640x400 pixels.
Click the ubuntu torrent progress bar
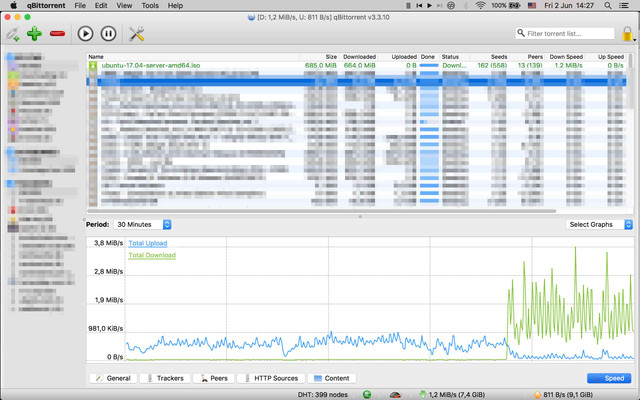click(x=429, y=65)
